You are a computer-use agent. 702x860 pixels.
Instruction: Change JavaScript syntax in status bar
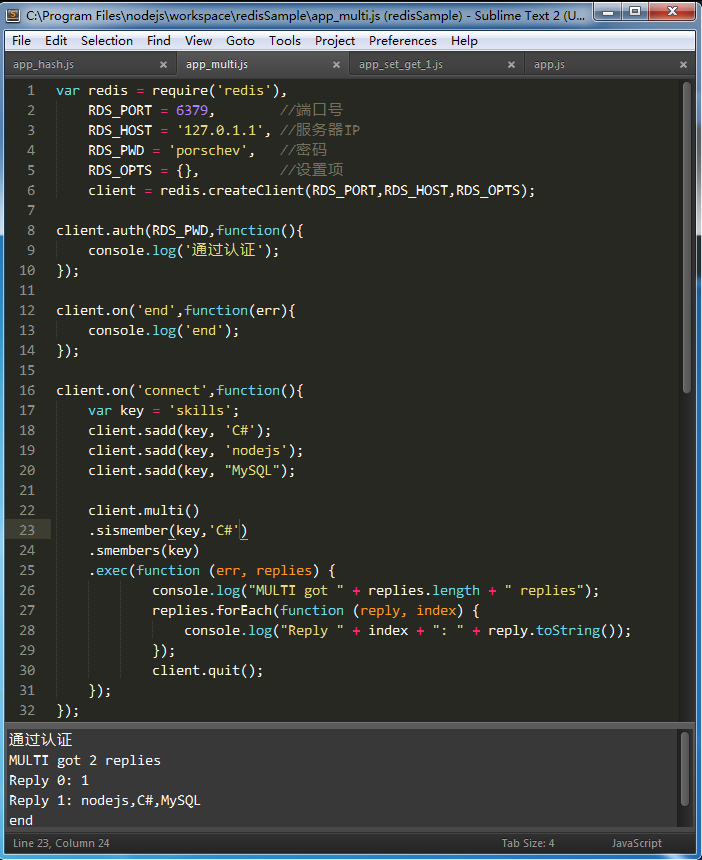[x=636, y=843]
